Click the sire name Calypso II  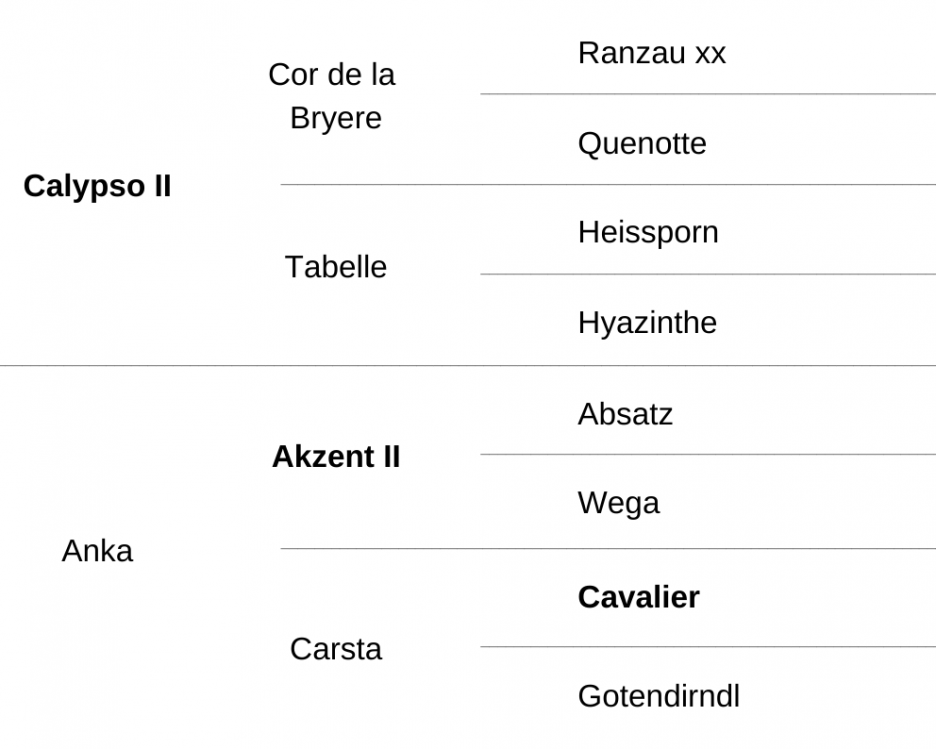click(x=97, y=186)
